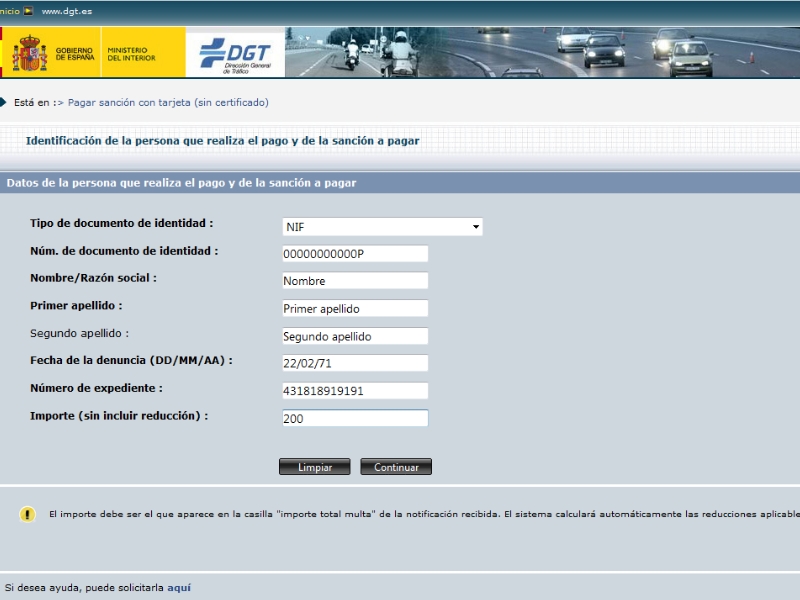Click the importe total multa notice text
Image resolution: width=800 pixels, height=600 pixels.
click(x=424, y=514)
